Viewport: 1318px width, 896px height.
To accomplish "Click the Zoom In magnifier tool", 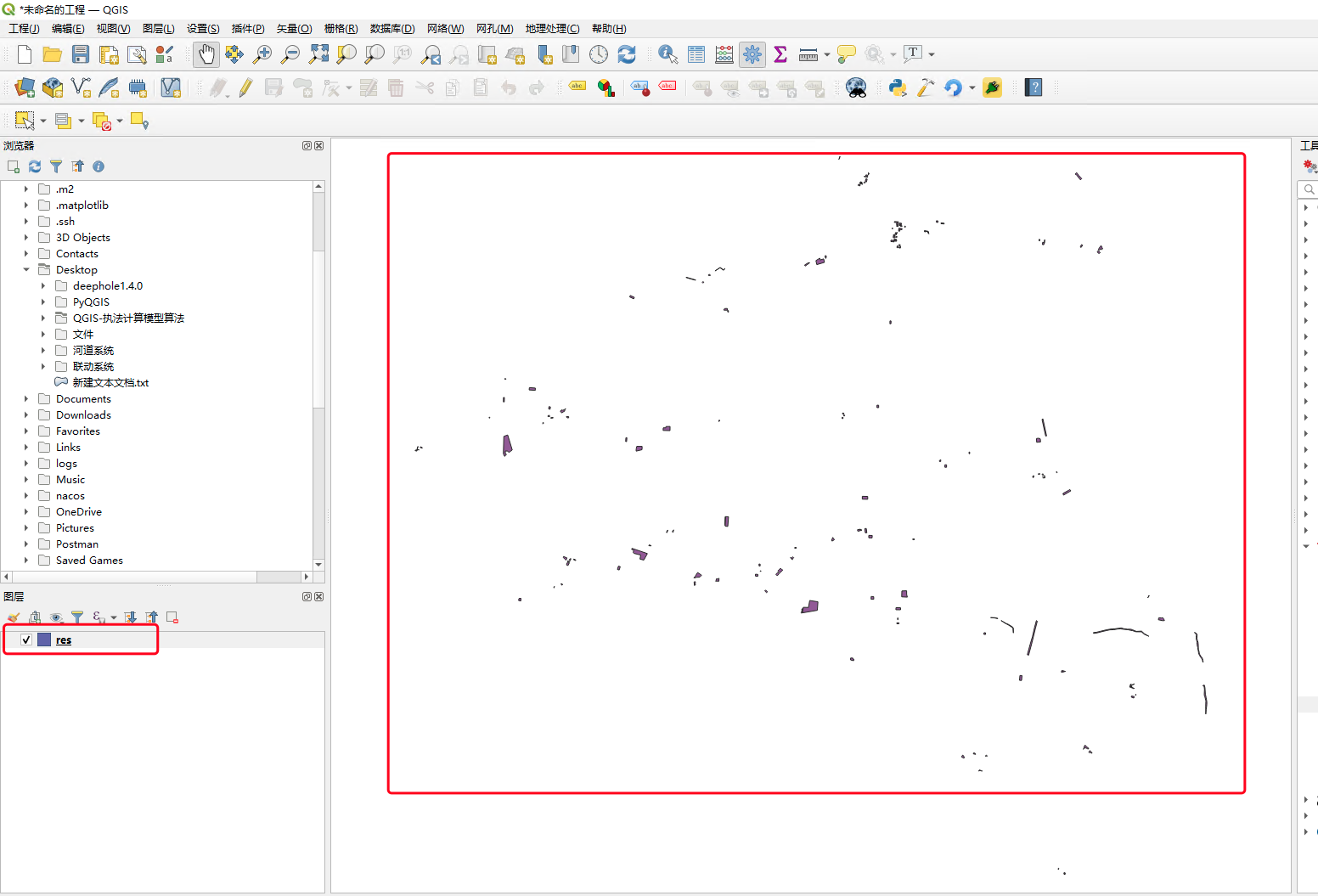I will click(x=262, y=54).
